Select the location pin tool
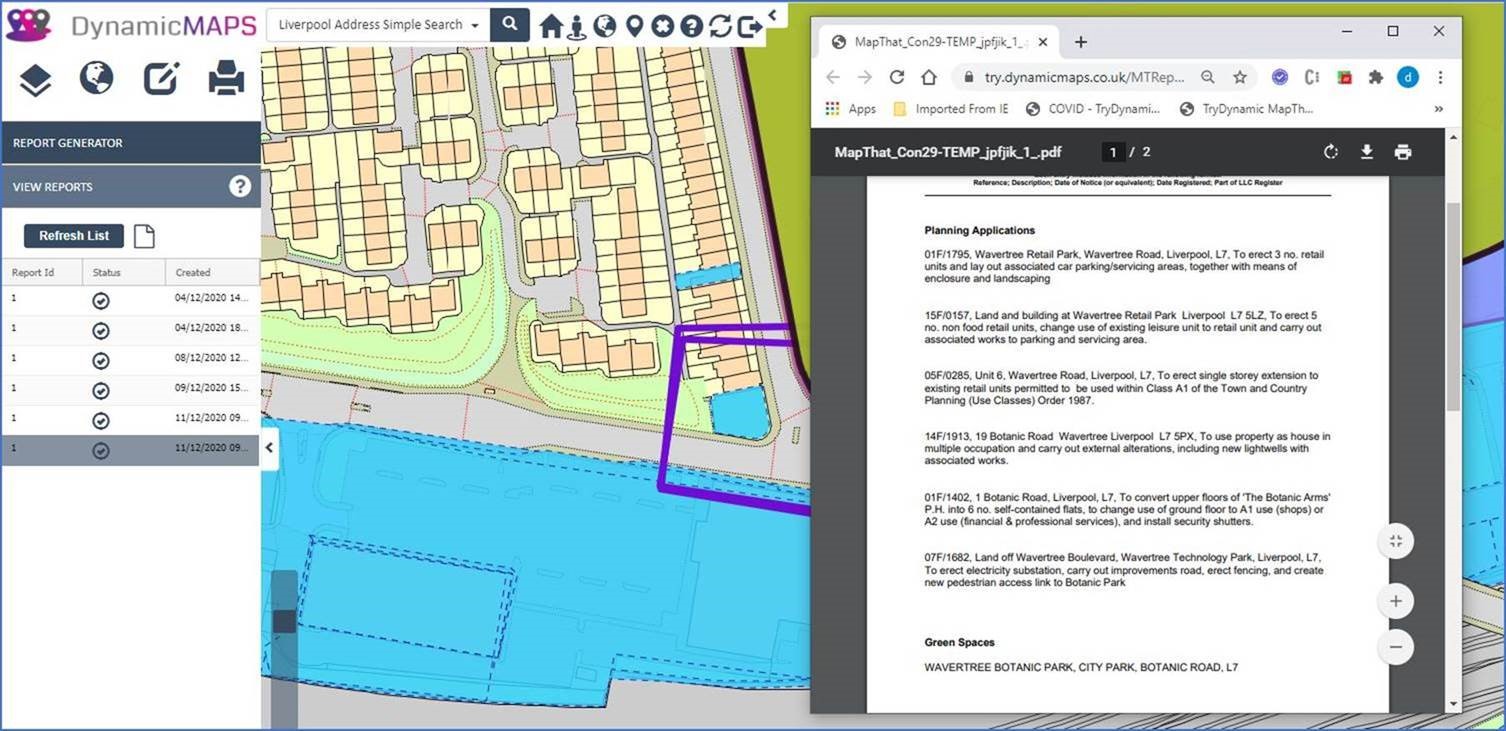This screenshot has height=731, width=1506. tap(634, 26)
